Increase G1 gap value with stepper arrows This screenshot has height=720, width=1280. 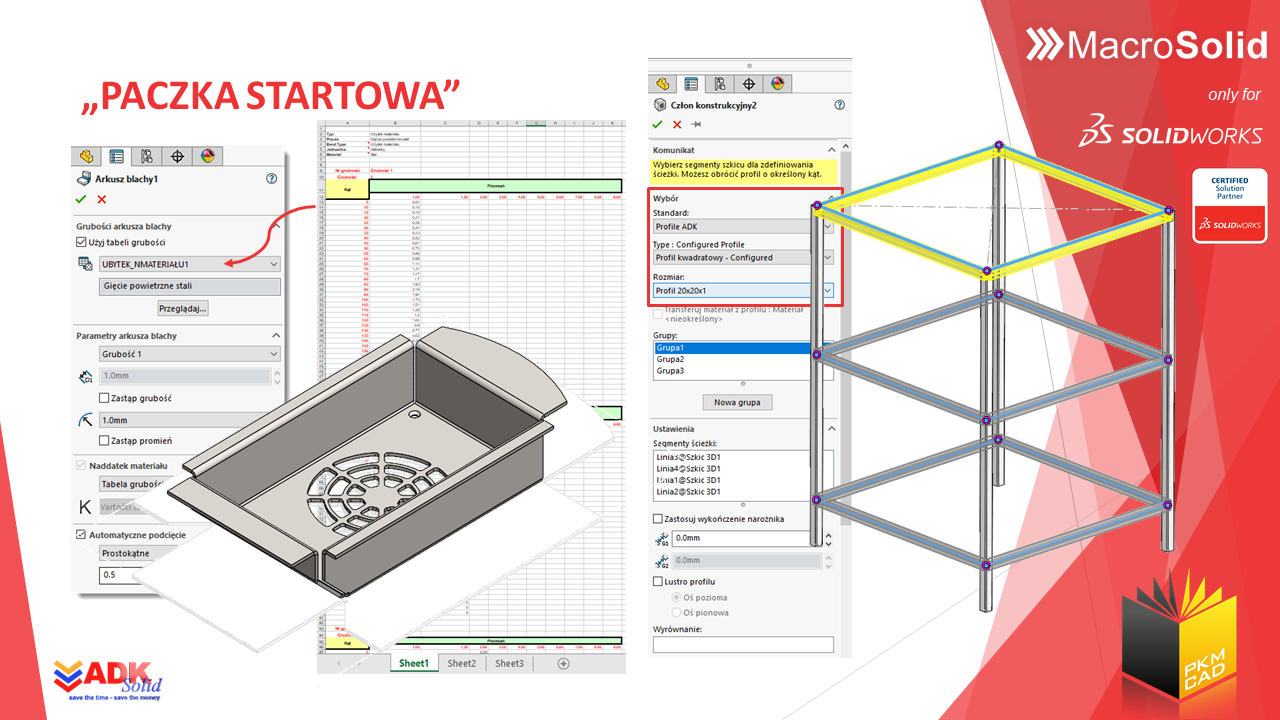[x=827, y=535]
